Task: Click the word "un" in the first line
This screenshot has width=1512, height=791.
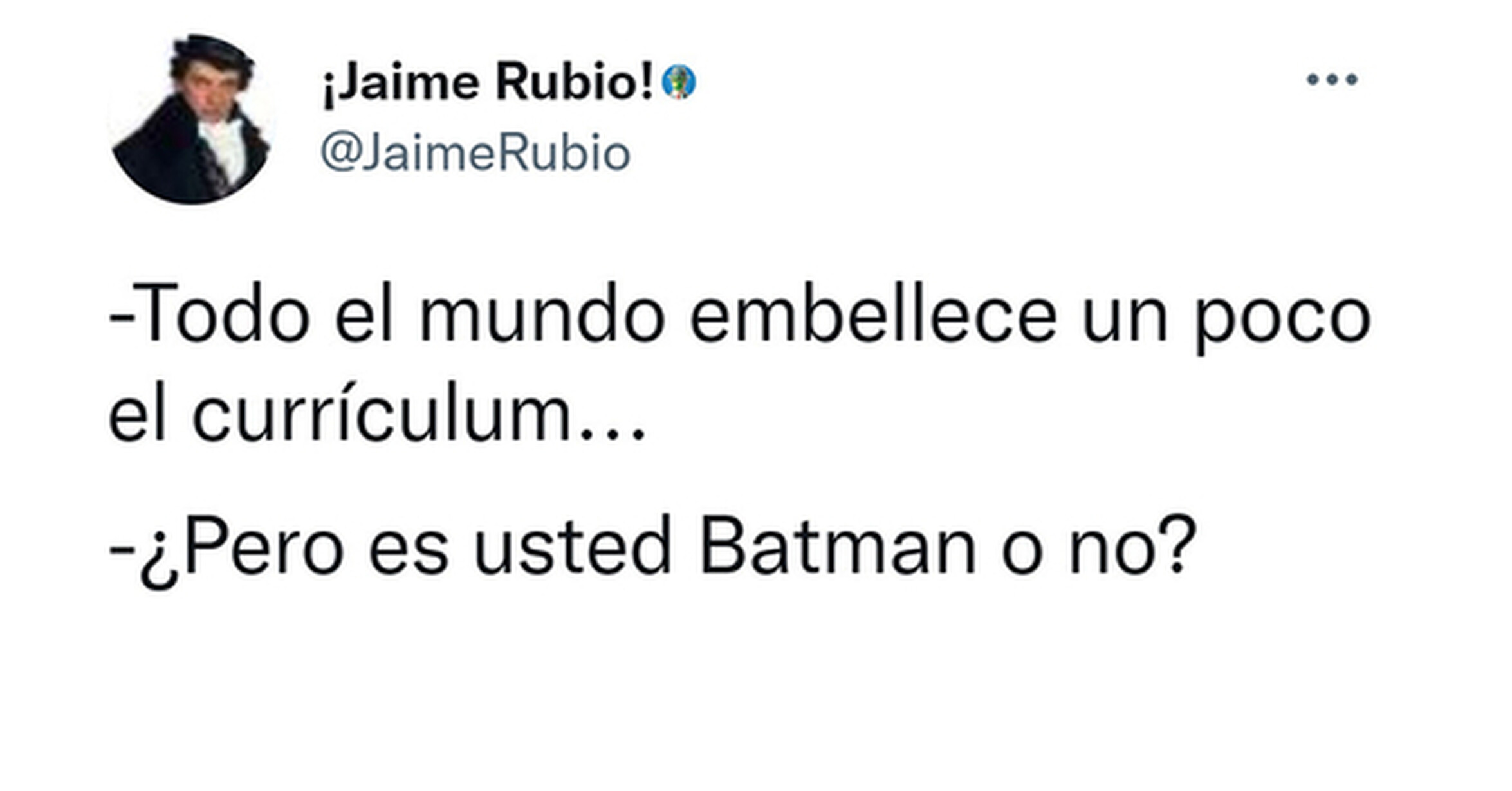Action: [1125, 322]
